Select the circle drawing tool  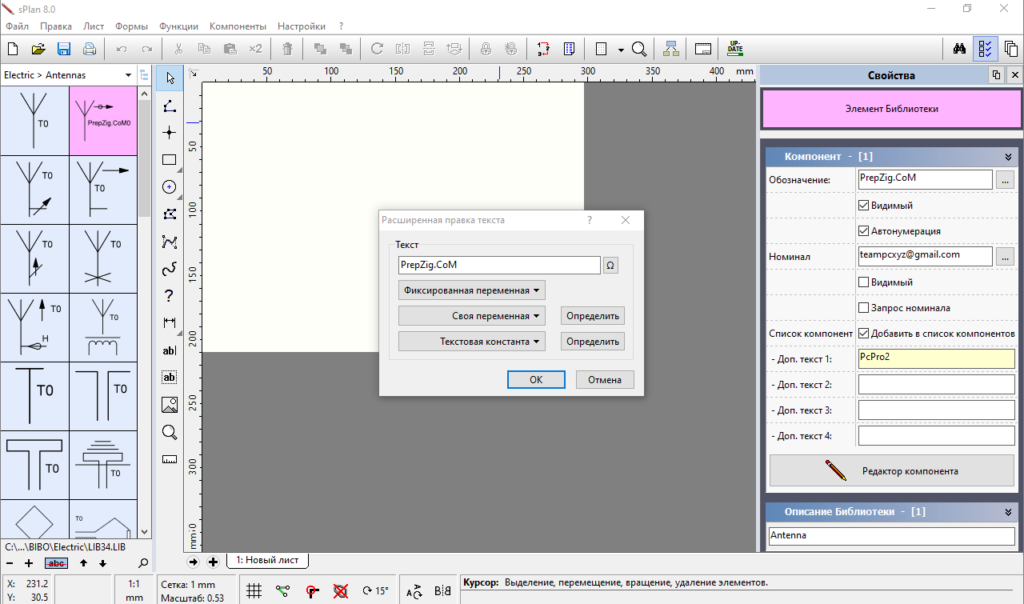coord(169,187)
